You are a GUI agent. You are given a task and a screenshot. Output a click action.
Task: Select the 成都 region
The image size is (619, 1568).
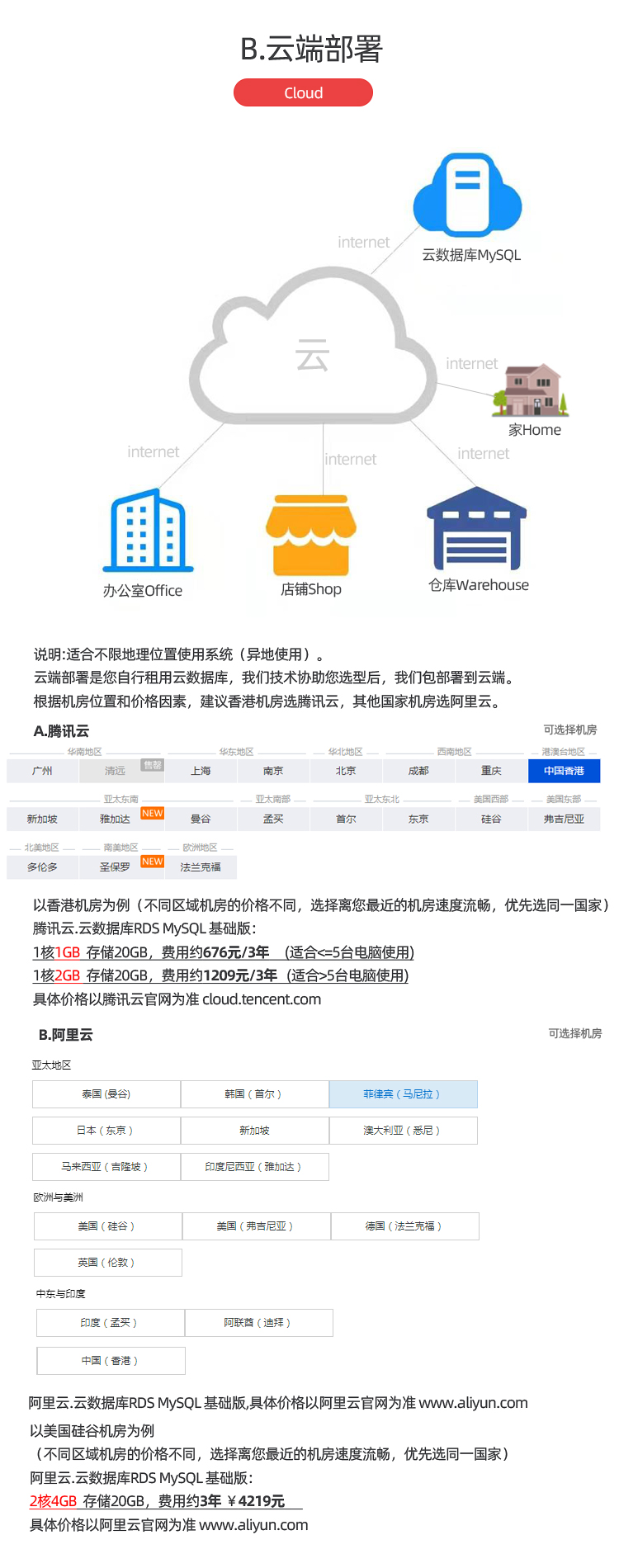[x=418, y=771]
